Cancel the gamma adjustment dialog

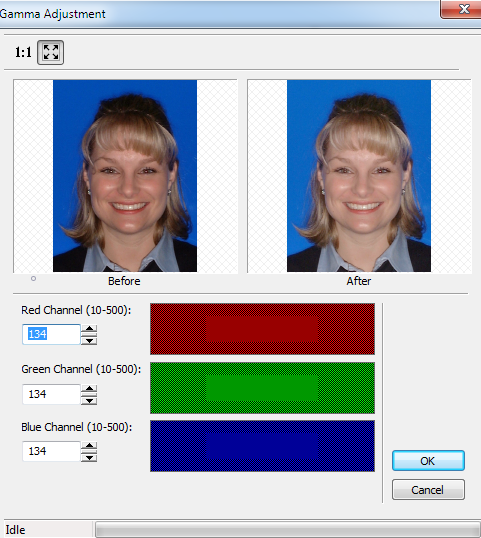click(428, 490)
